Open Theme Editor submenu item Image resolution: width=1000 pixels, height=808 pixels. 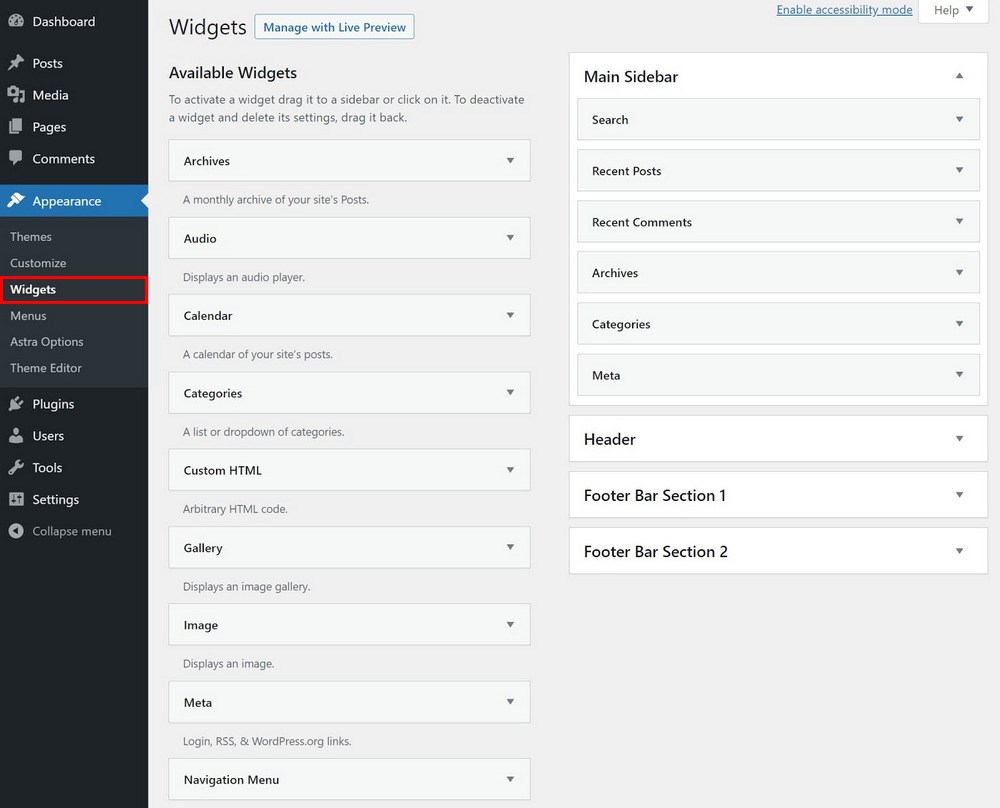coord(46,368)
